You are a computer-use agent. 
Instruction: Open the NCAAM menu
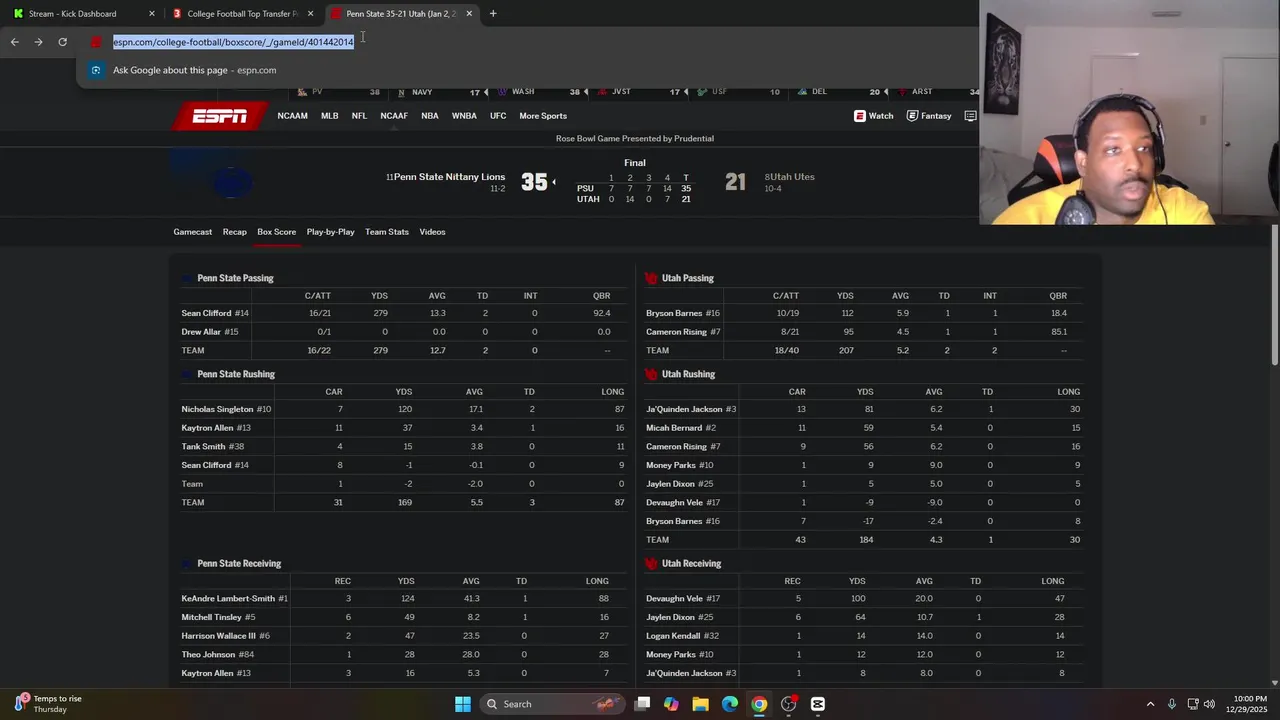point(292,116)
